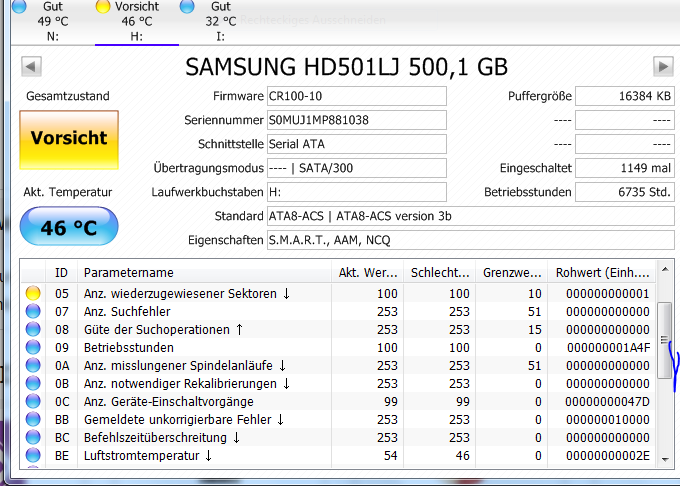Select the H: drive tab marked Vorsicht
Image resolution: width=680 pixels, height=486 pixels.
[137, 21]
